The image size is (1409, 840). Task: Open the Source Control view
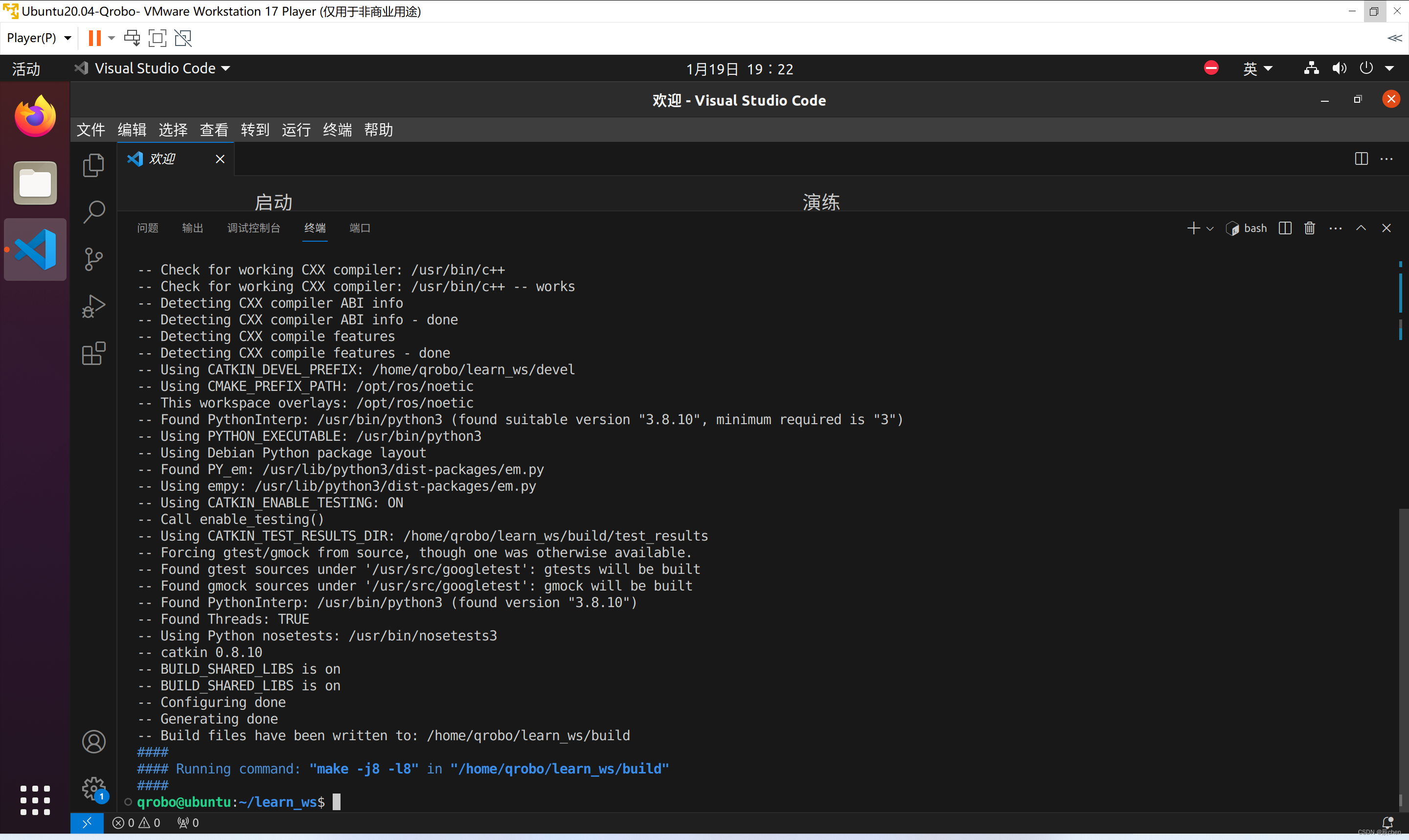(x=93, y=259)
